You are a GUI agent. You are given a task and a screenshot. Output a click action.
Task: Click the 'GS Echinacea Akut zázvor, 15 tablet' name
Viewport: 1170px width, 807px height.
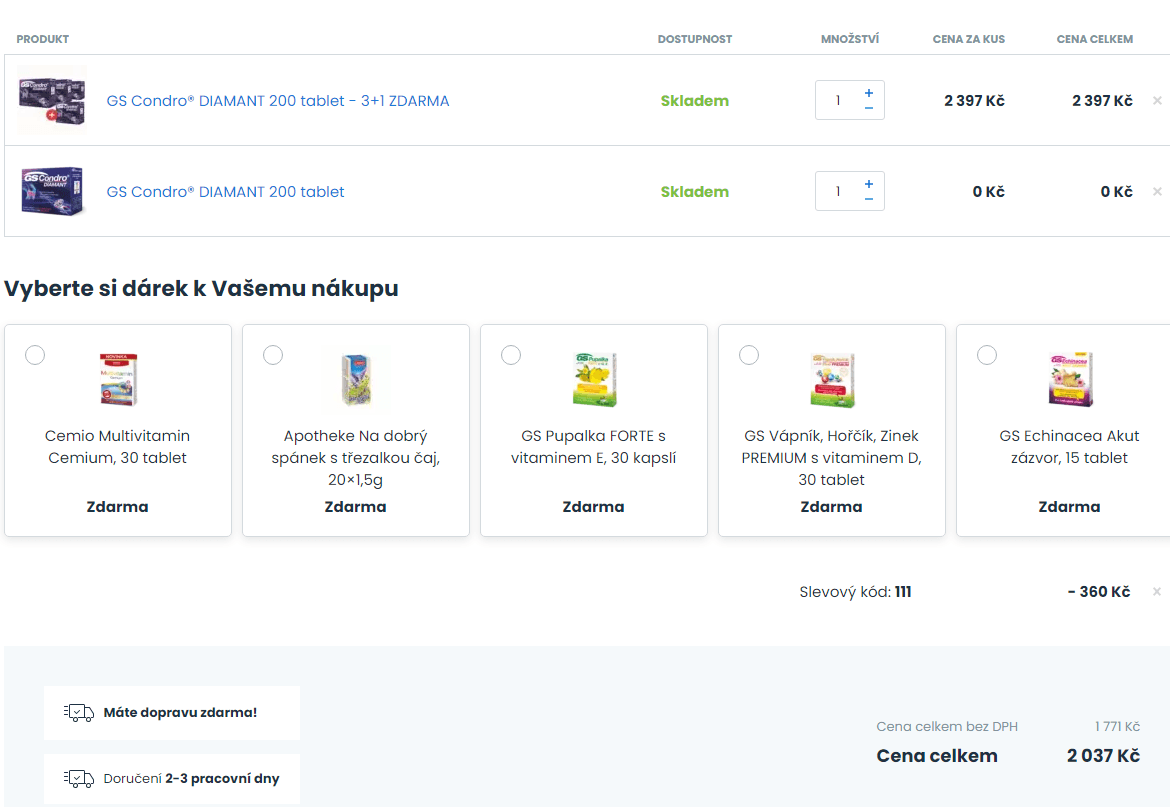[x=1069, y=447]
